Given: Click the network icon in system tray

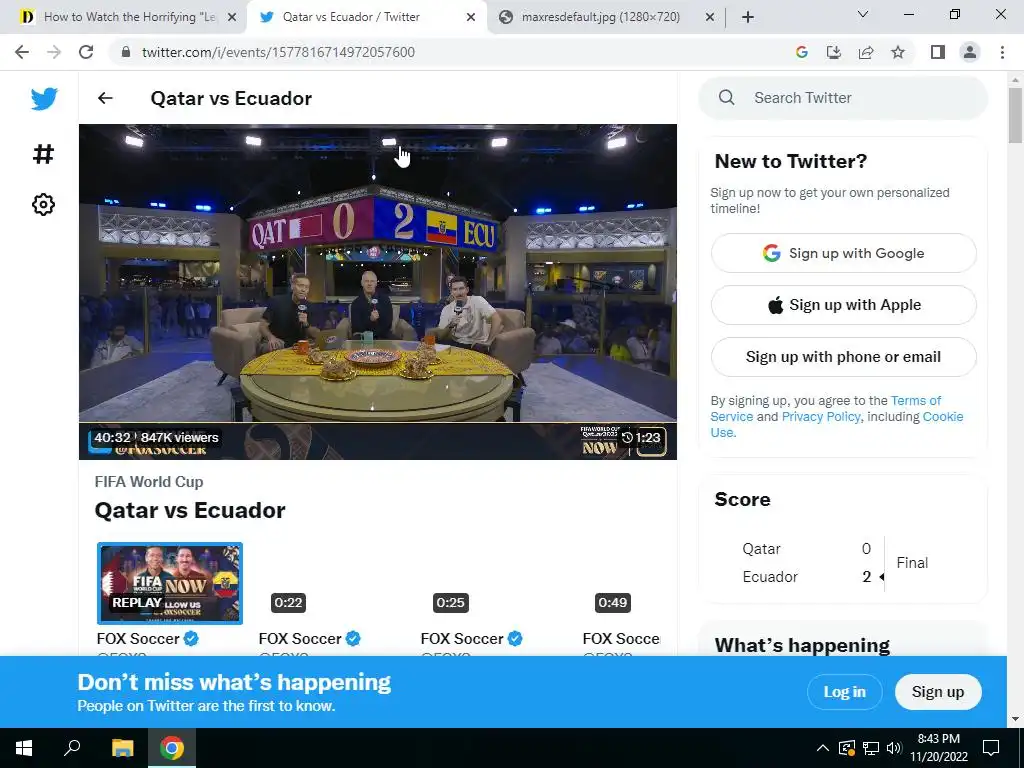Looking at the screenshot, I should pyautogui.click(x=871, y=748).
